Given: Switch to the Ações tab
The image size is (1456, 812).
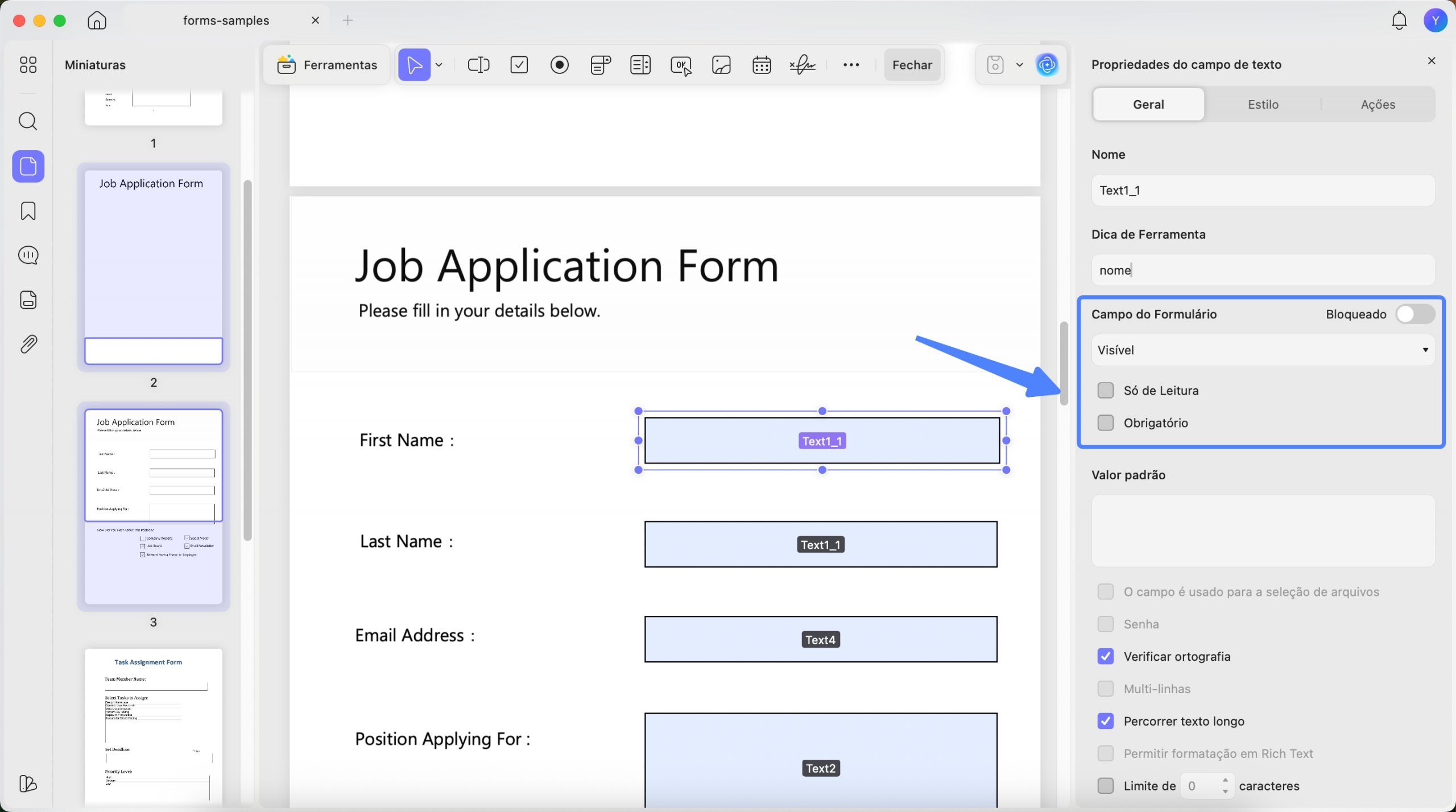Looking at the screenshot, I should (1378, 105).
